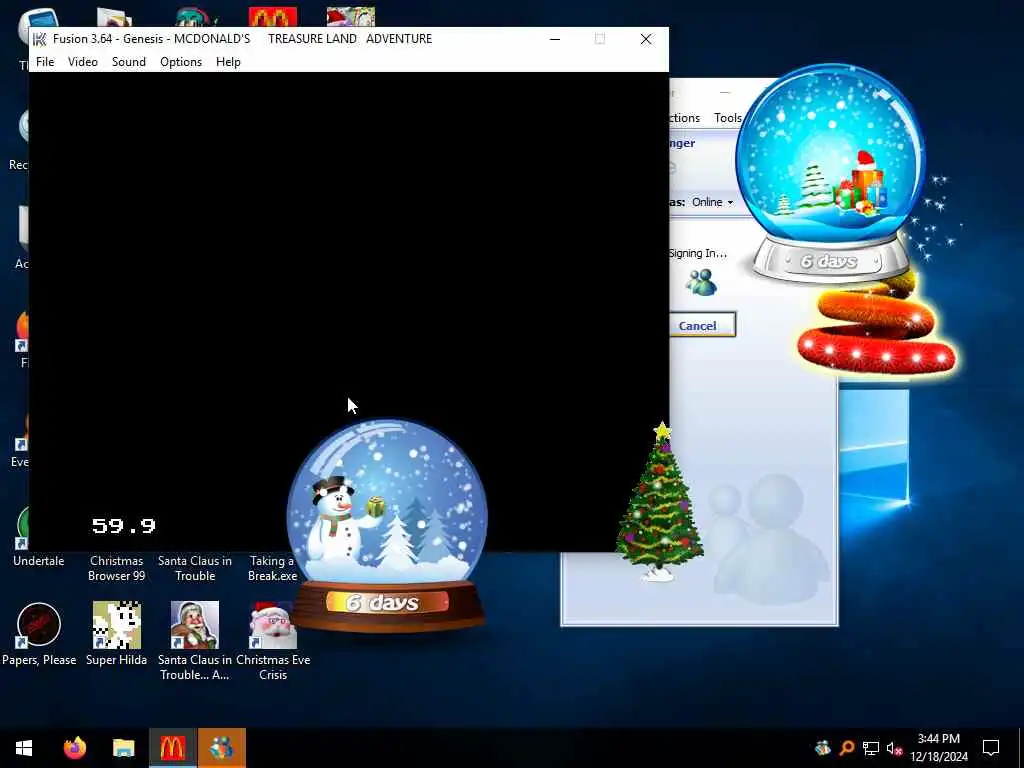The height and width of the screenshot is (768, 1024).
Task: Select the Christmas Browser 99 label
Action: (x=117, y=568)
